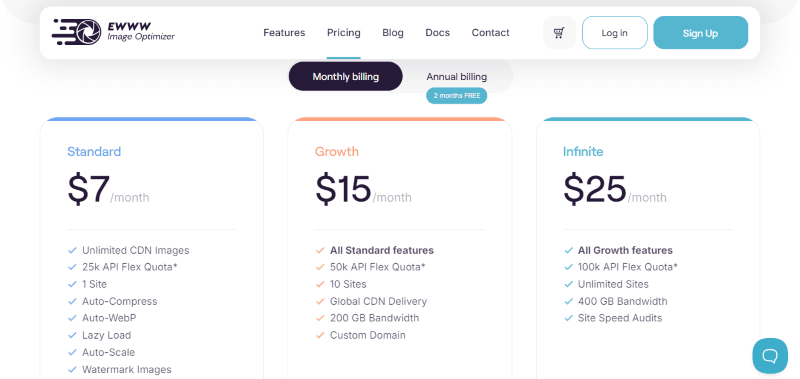Click the $25 price
800x379 pixels.
pyautogui.click(x=594, y=189)
